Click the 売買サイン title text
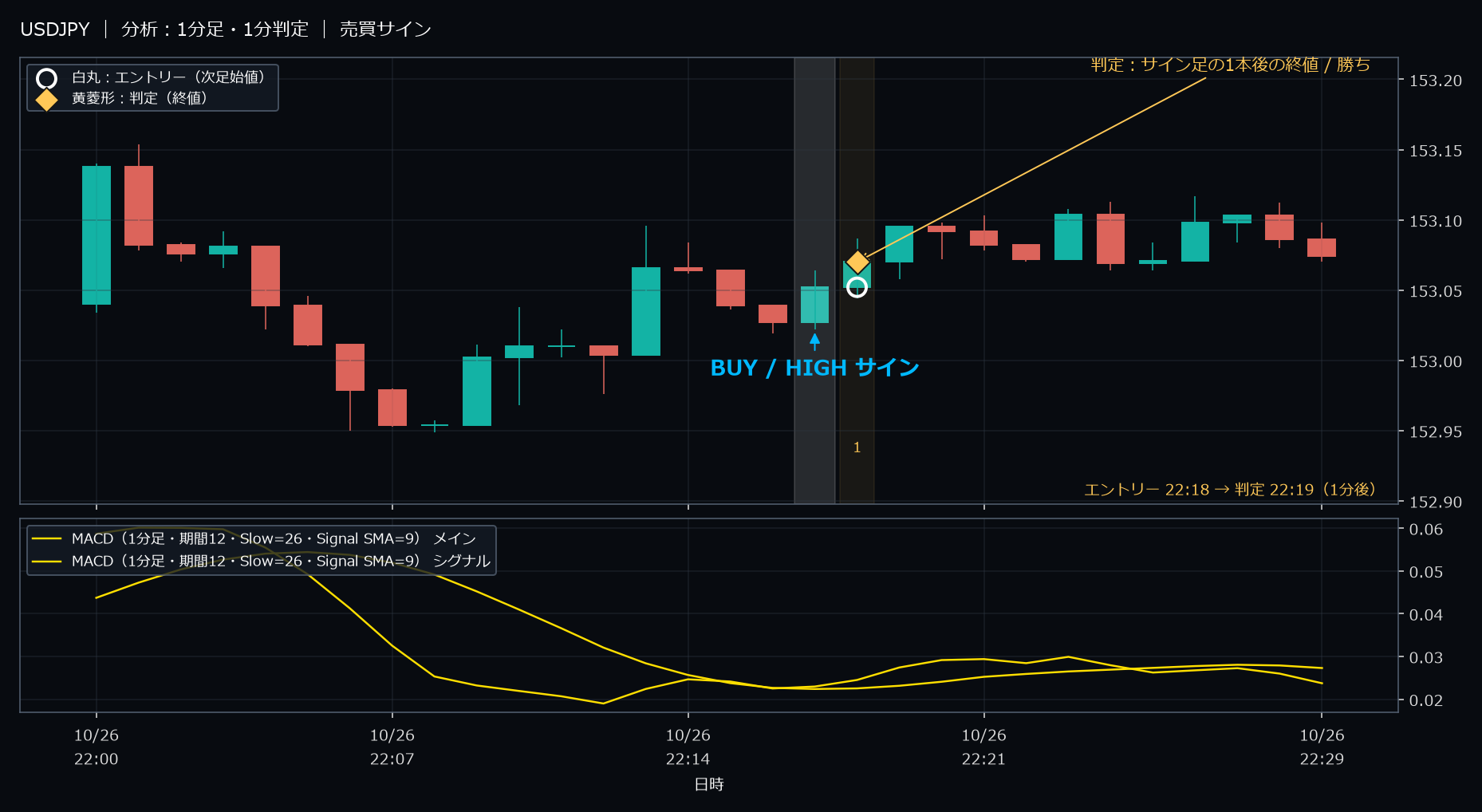Image resolution: width=1482 pixels, height=812 pixels. [x=385, y=30]
